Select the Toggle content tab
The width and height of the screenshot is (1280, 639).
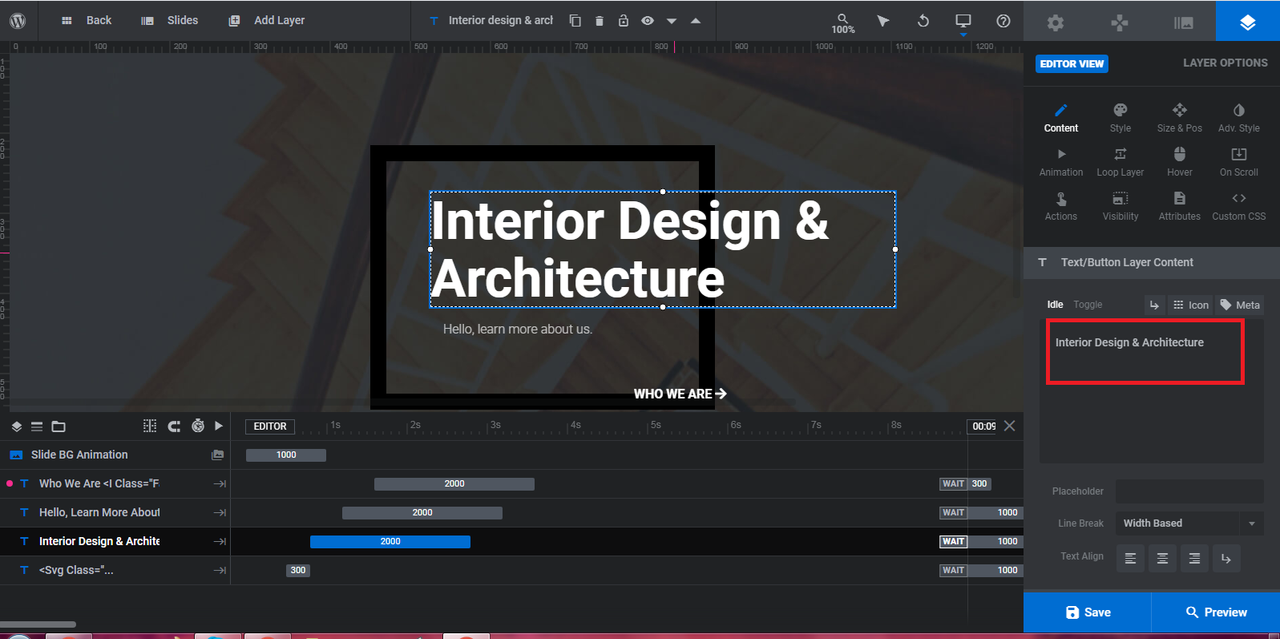1088,305
